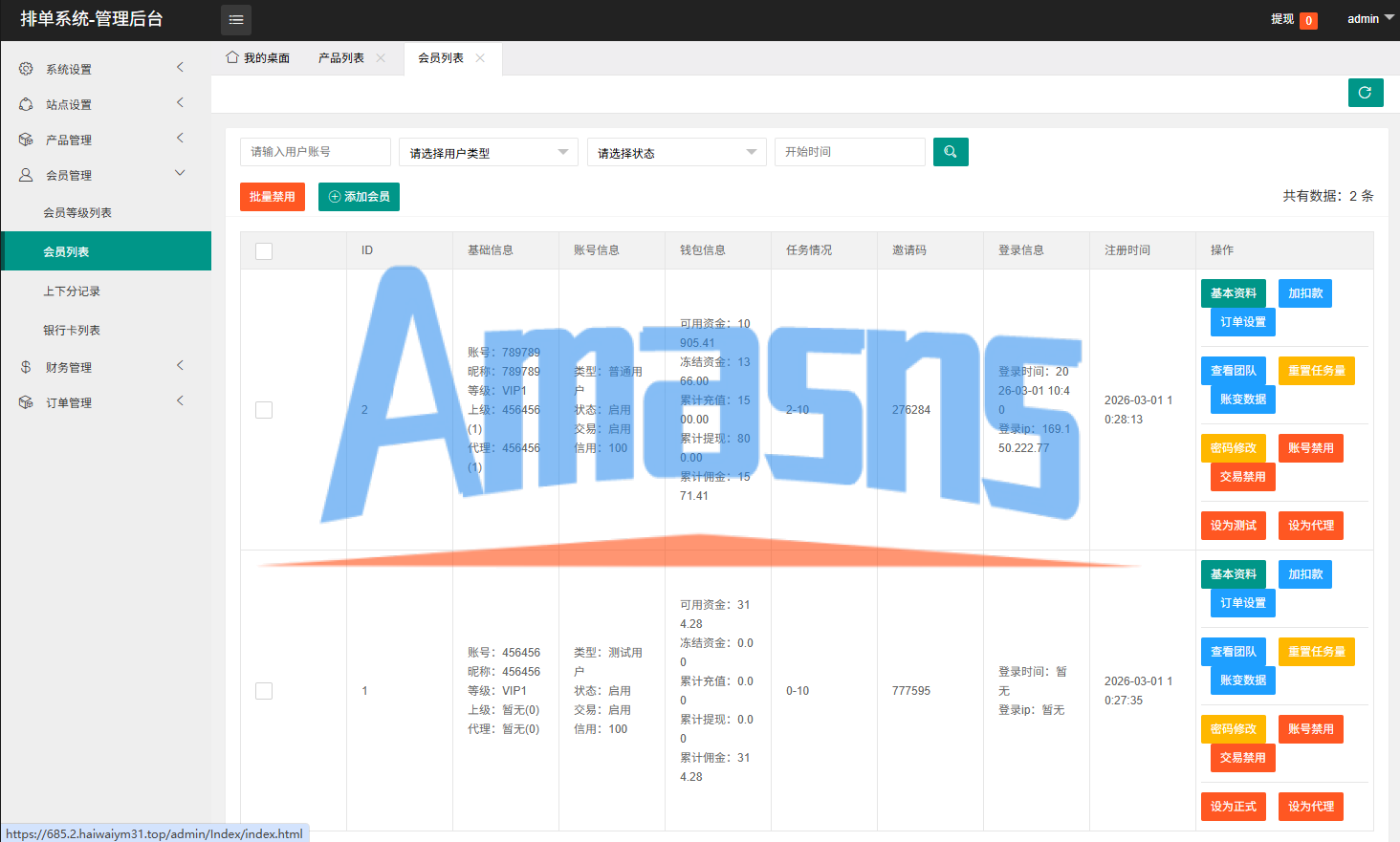Click 查看团队 for member 456456

pyautogui.click(x=1234, y=652)
